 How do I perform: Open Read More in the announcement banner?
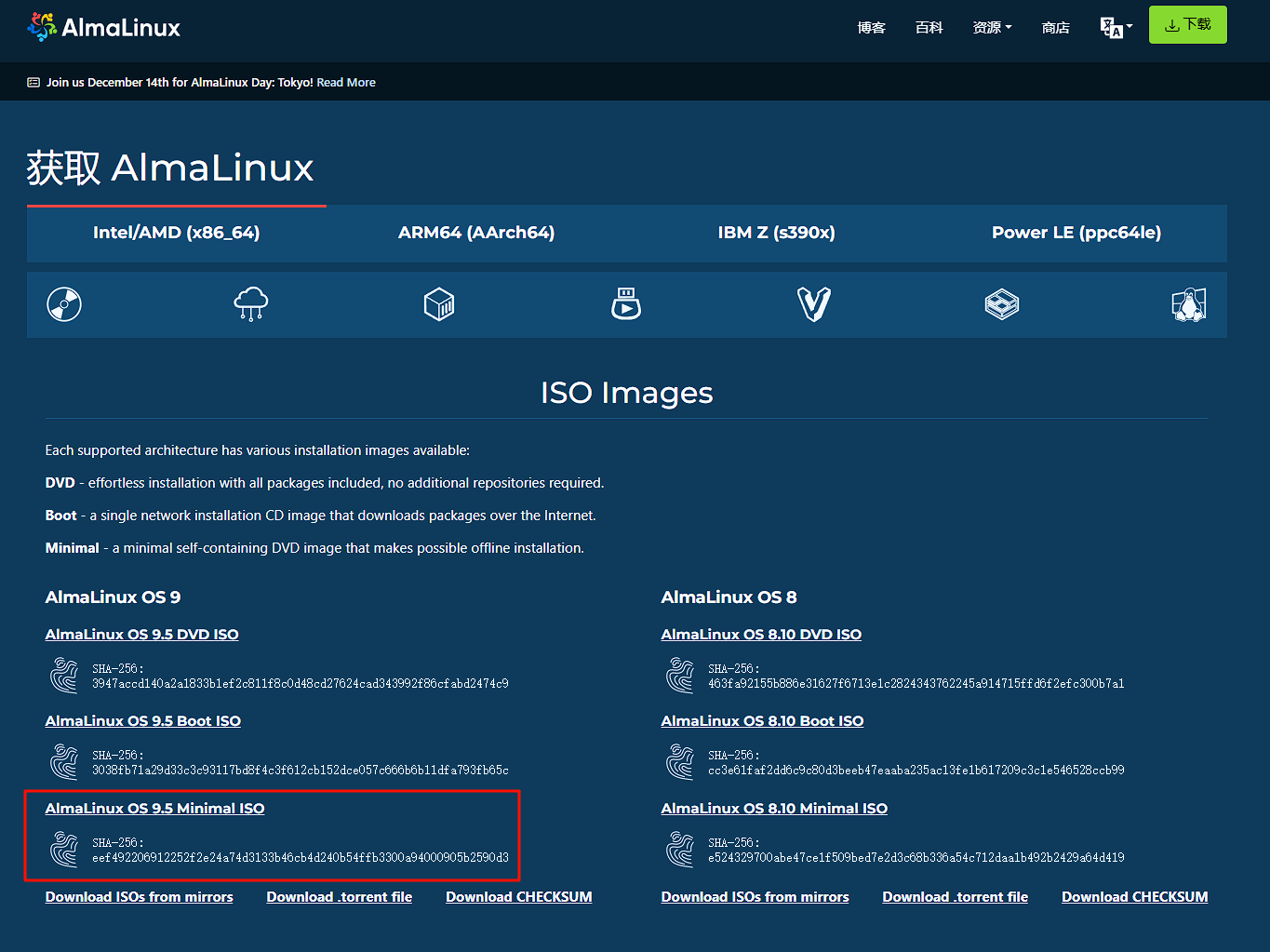click(346, 83)
